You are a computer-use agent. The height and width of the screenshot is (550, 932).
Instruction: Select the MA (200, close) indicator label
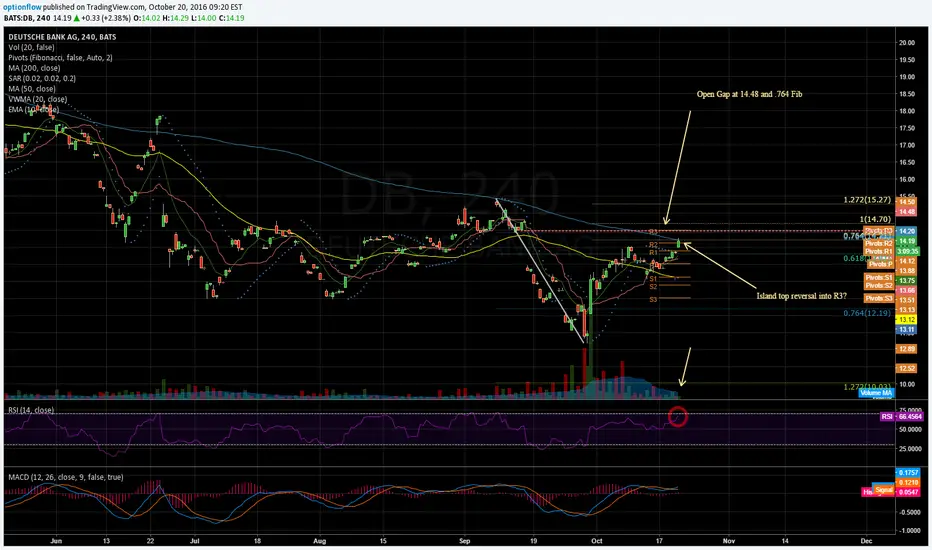coord(34,68)
